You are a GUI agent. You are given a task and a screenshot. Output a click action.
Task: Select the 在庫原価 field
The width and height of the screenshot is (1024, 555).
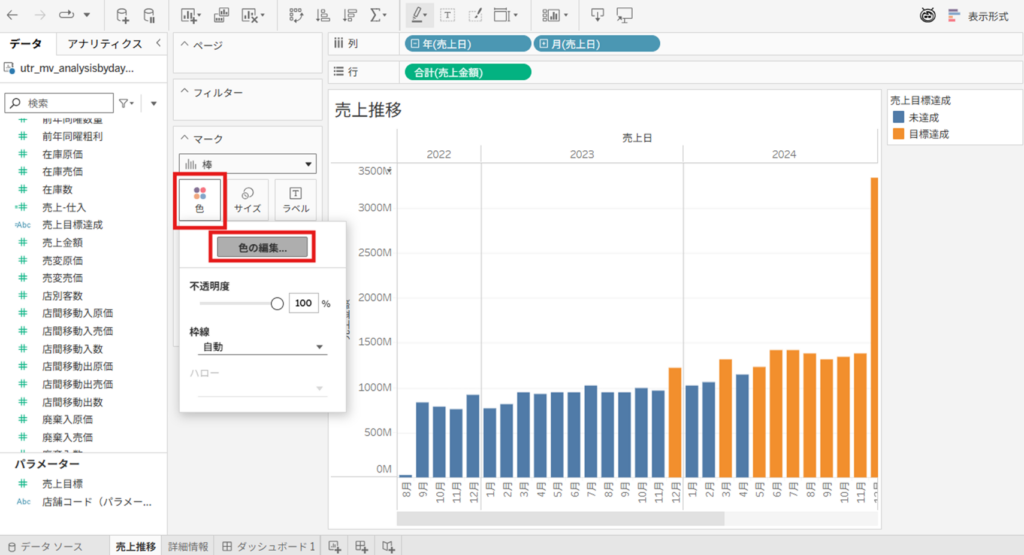[x=62, y=154]
